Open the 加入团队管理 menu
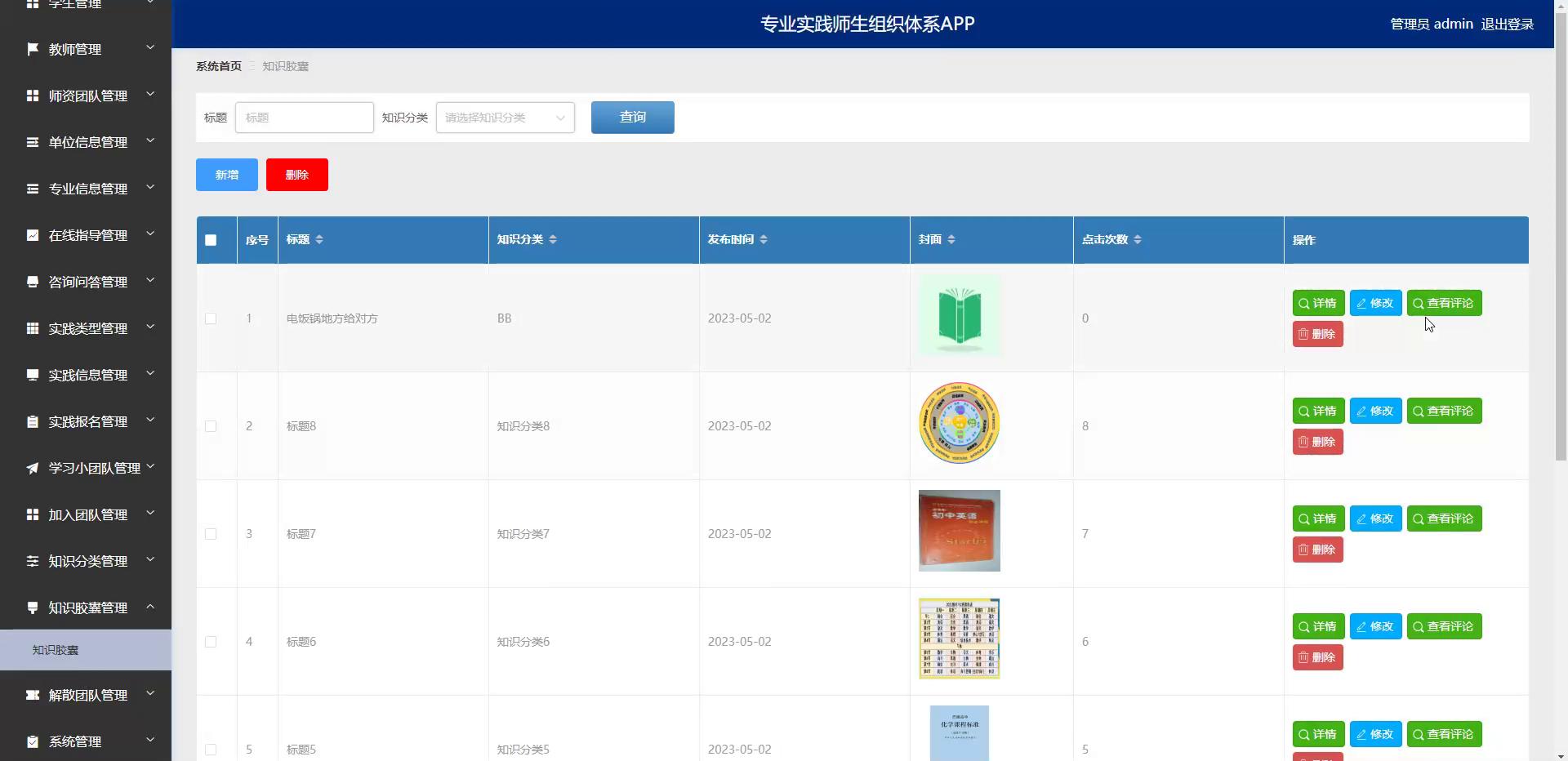This screenshot has height=761, width=1568. point(86,514)
